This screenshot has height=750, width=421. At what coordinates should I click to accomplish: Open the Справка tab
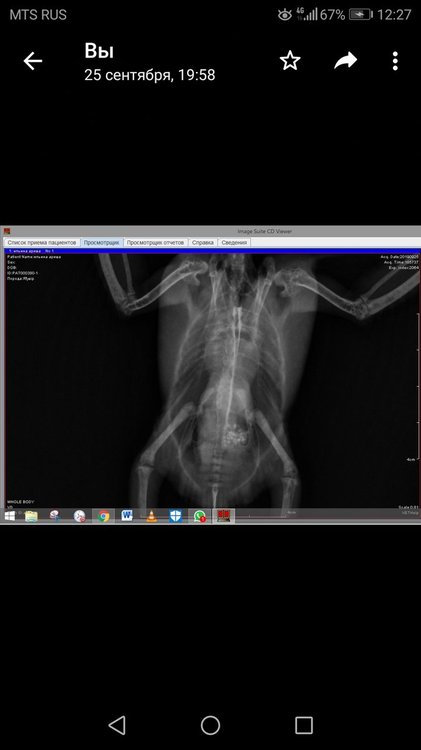pyautogui.click(x=202, y=243)
